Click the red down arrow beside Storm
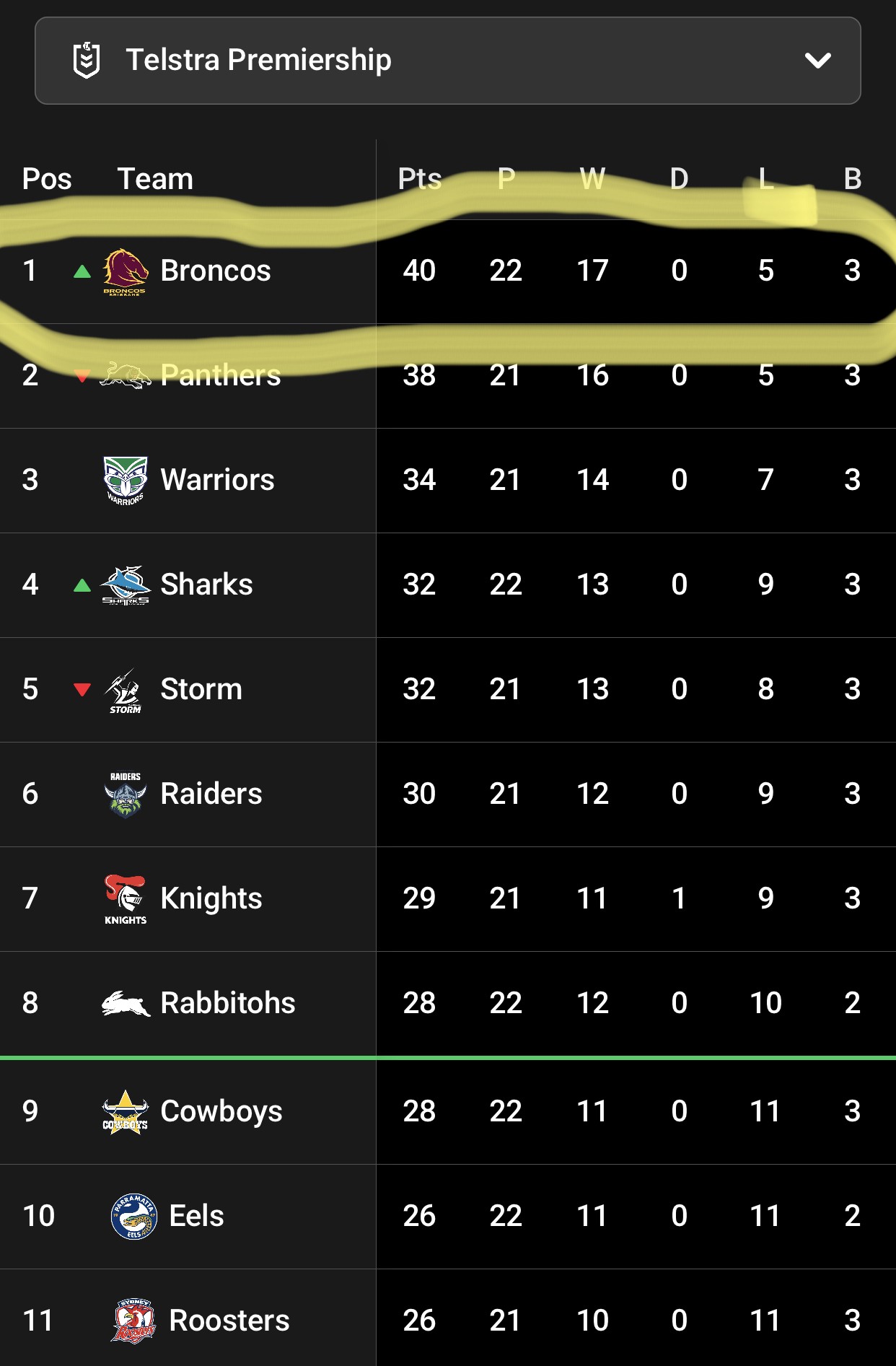Image resolution: width=896 pixels, height=1366 pixels. click(82, 690)
